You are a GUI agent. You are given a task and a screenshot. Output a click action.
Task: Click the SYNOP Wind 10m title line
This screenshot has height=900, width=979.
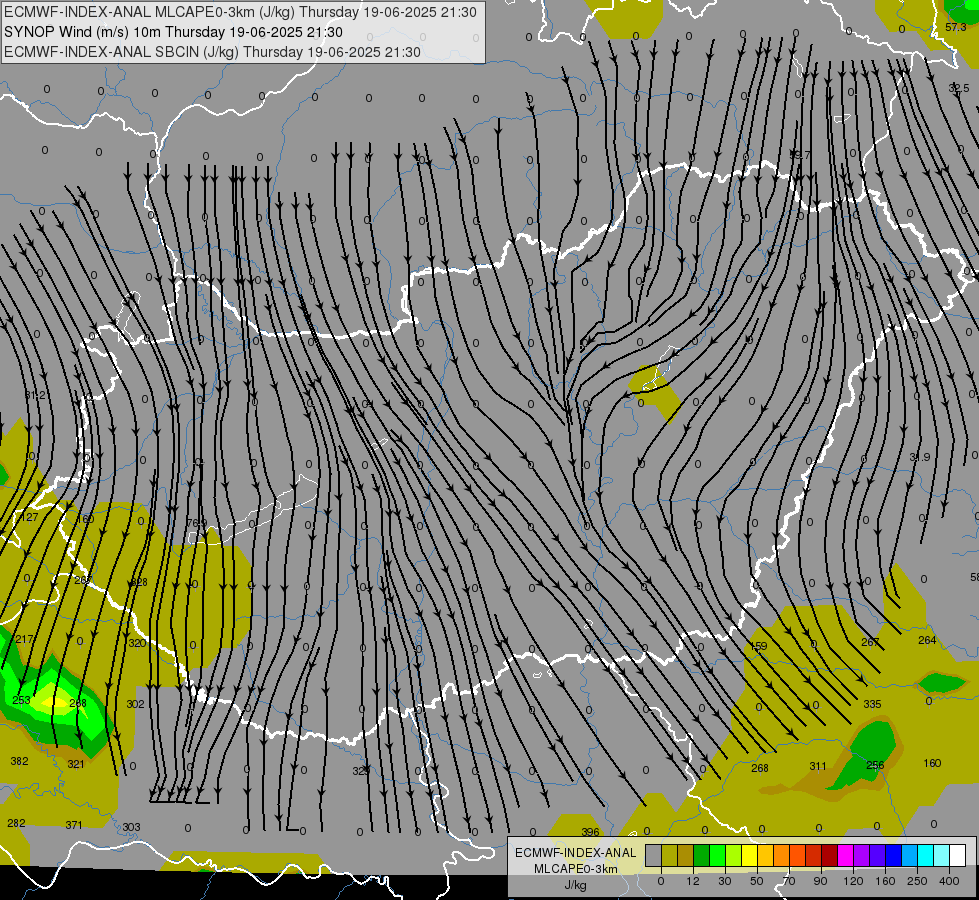[174, 32]
